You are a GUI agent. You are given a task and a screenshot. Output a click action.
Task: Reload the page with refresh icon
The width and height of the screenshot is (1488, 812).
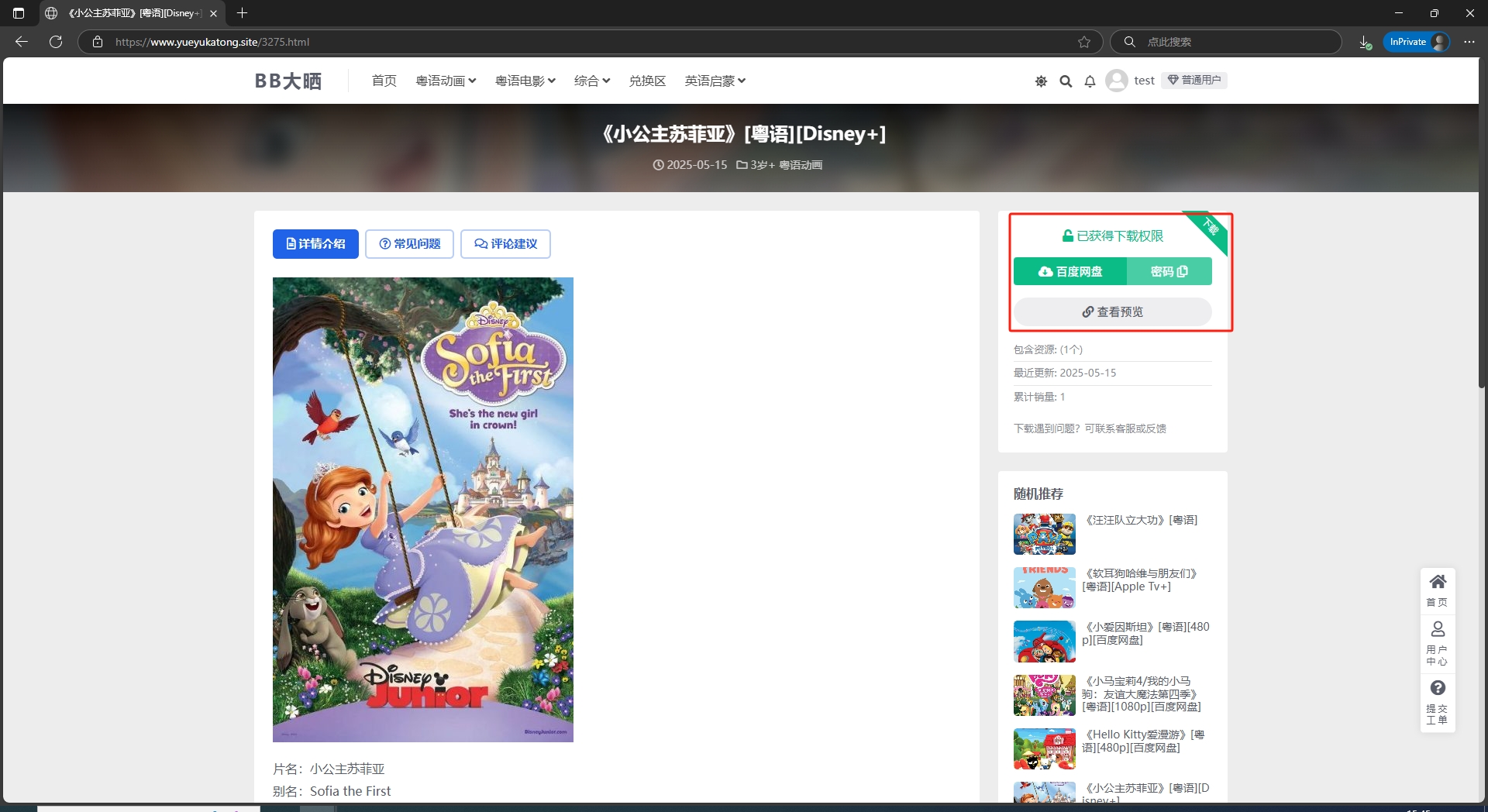(56, 42)
